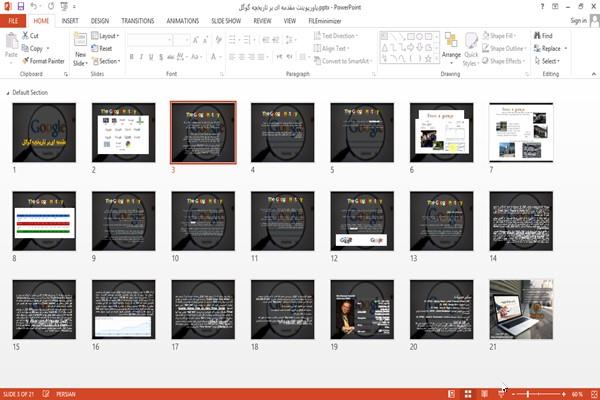The height and width of the screenshot is (400, 600).
Task: Increase font size with the large A
Action: pyautogui.click(x=196, y=40)
